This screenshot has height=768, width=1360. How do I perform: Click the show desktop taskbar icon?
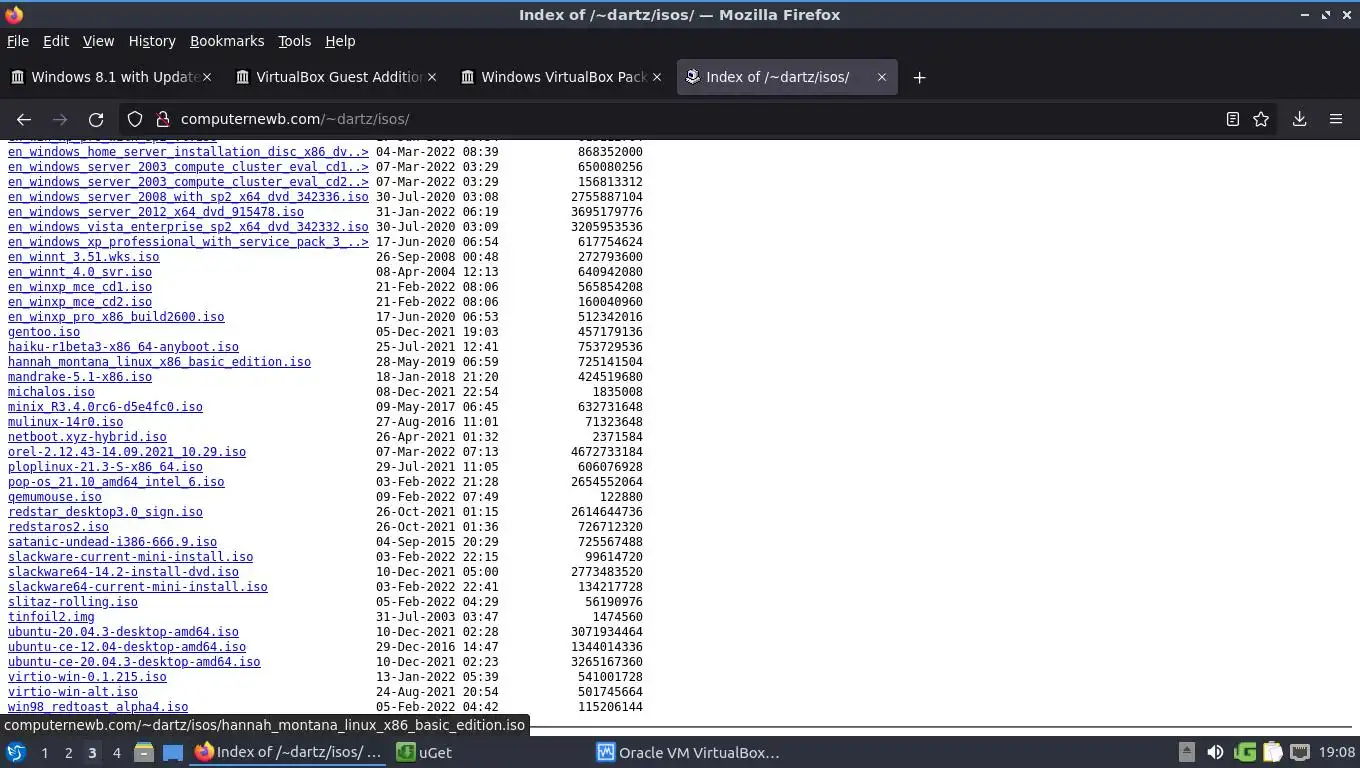click(172, 752)
